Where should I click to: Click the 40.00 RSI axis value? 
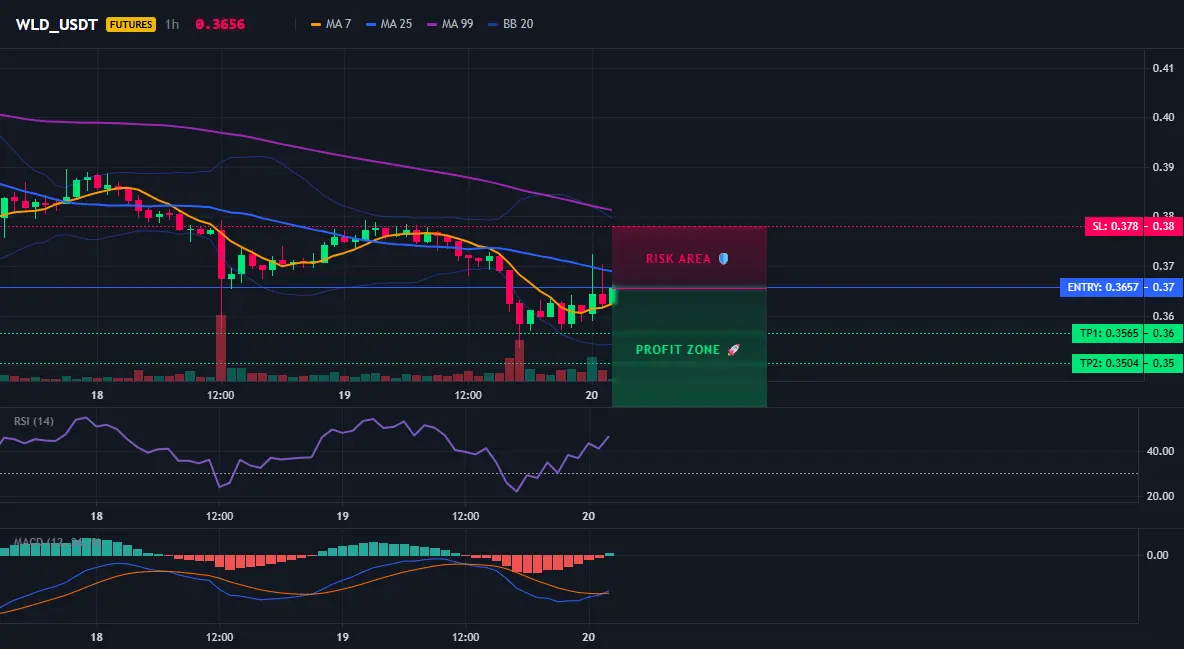point(1160,451)
